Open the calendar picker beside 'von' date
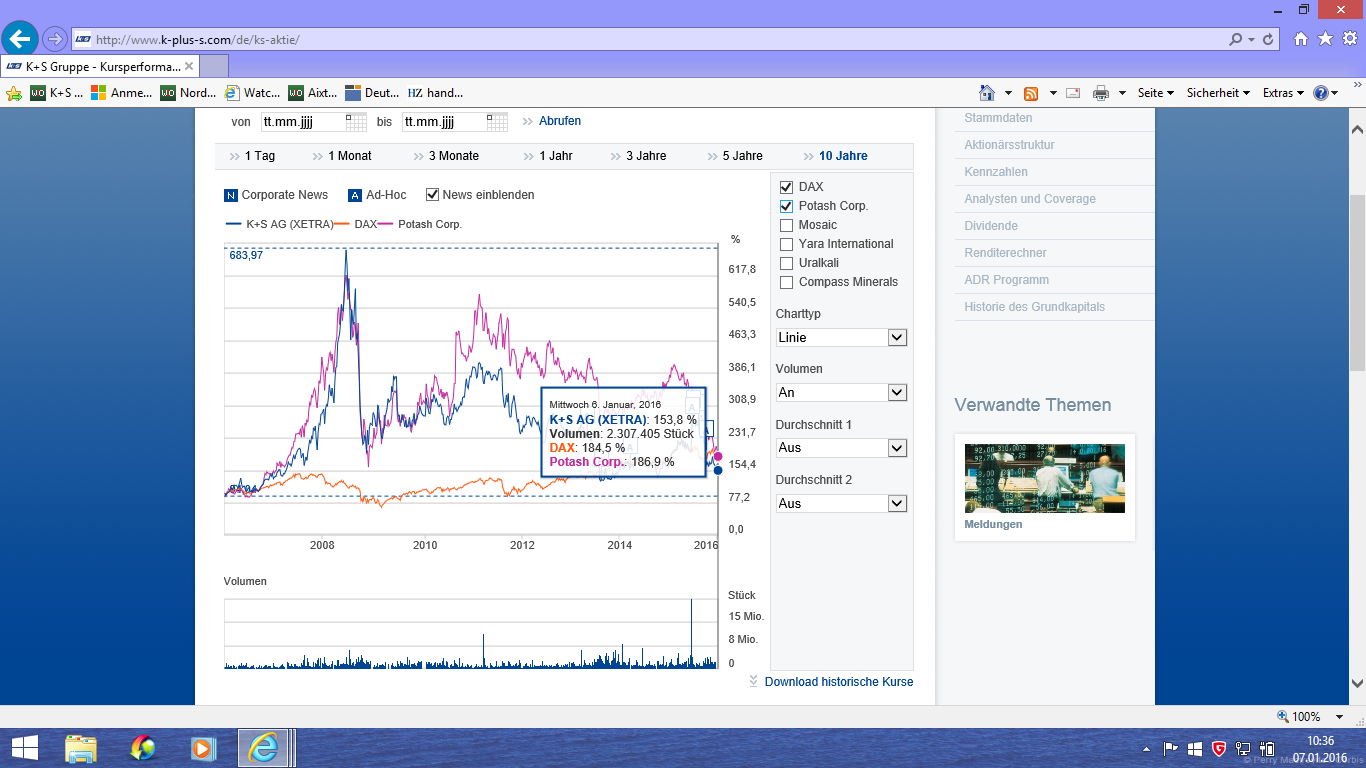Screen dimensions: 1366x768 tap(356, 122)
